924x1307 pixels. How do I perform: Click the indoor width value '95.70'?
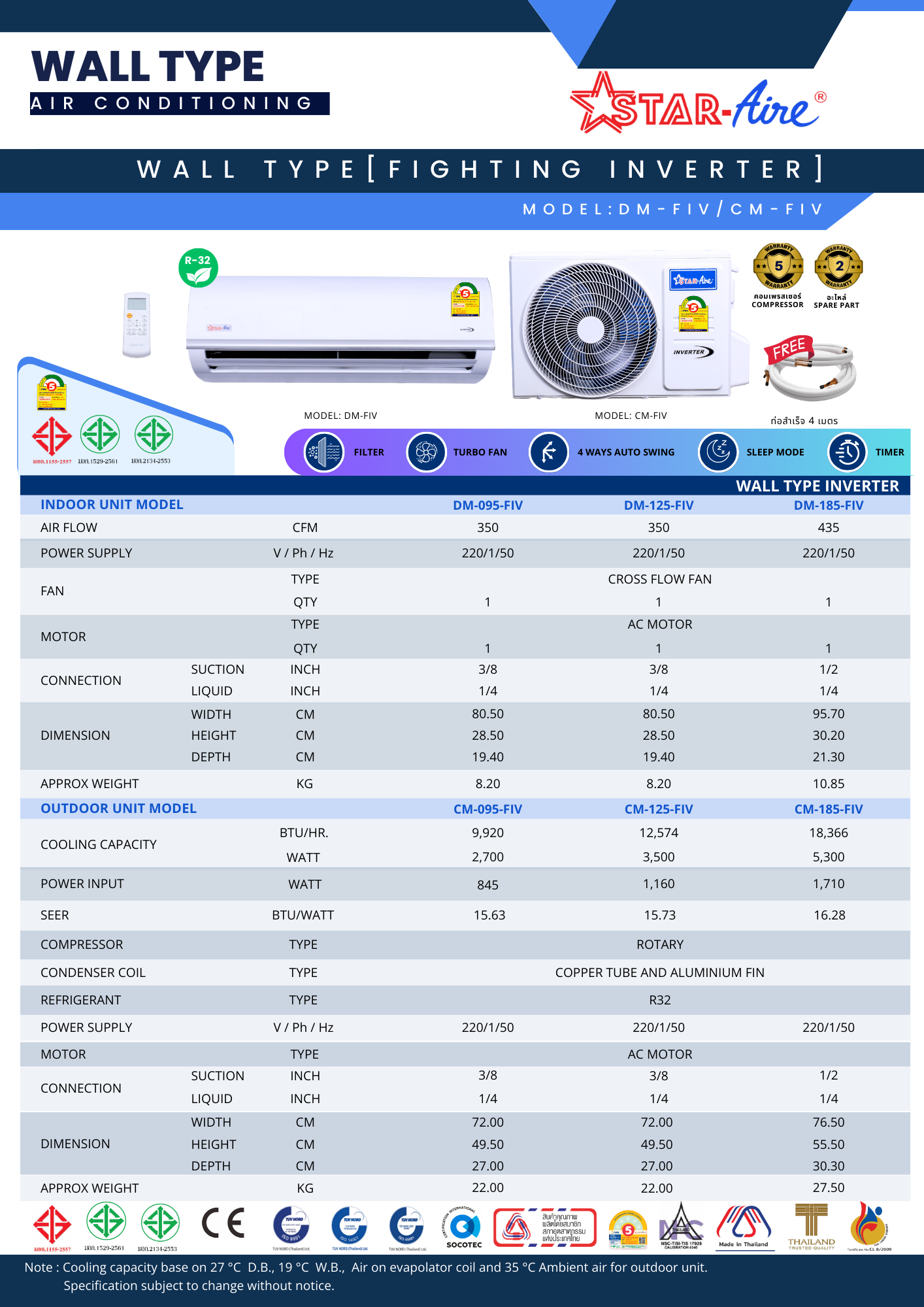click(829, 714)
